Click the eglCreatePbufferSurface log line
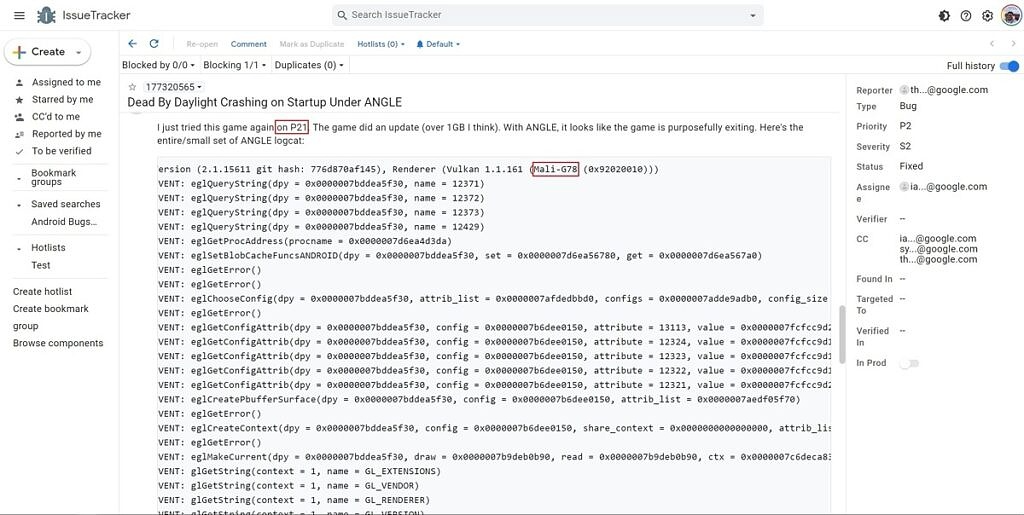 pyautogui.click(x=479, y=399)
